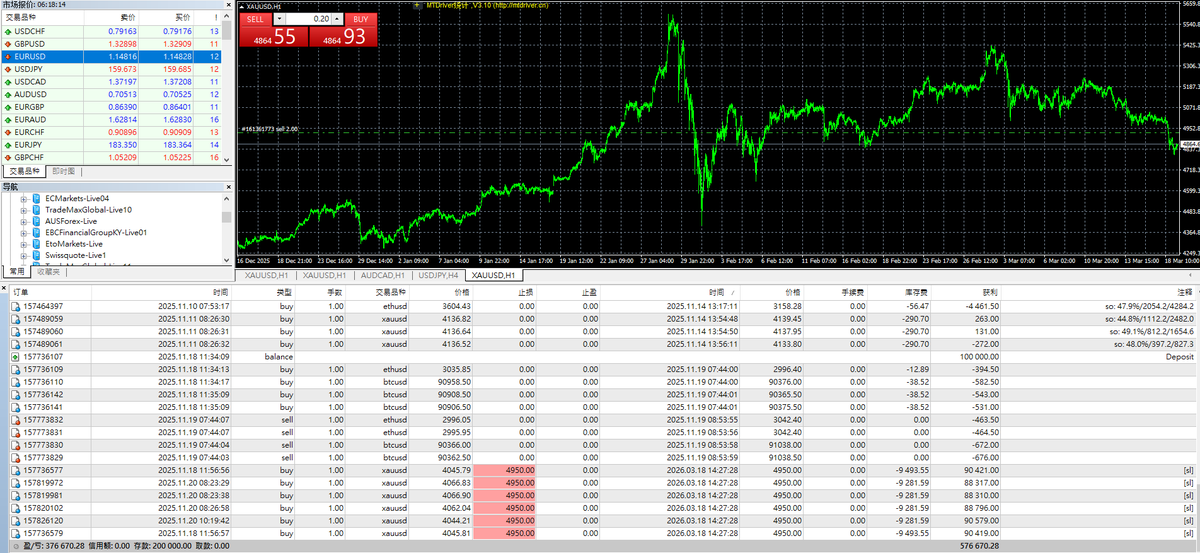Click the order icon for ticket 157826120

(x=14, y=521)
